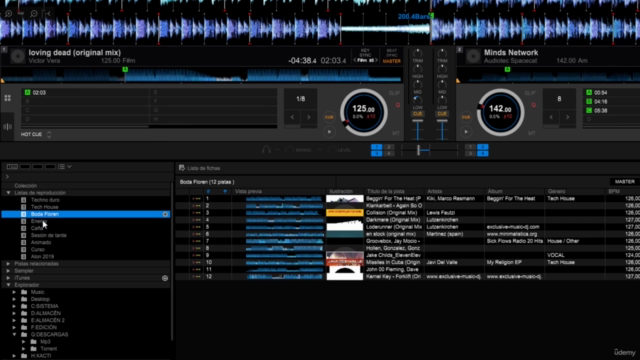Viewport: 640px width, 360px height.
Task: Toggle master tempo MT on deck 1
Action: (x=396, y=133)
